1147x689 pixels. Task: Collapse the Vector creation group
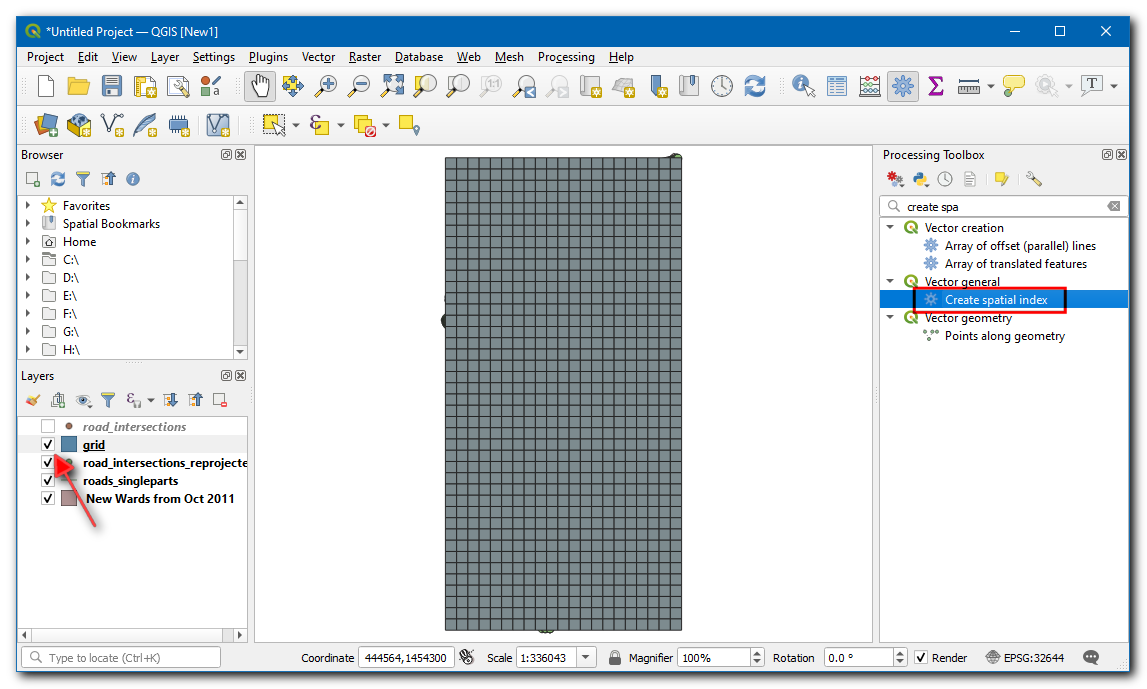tap(890, 228)
